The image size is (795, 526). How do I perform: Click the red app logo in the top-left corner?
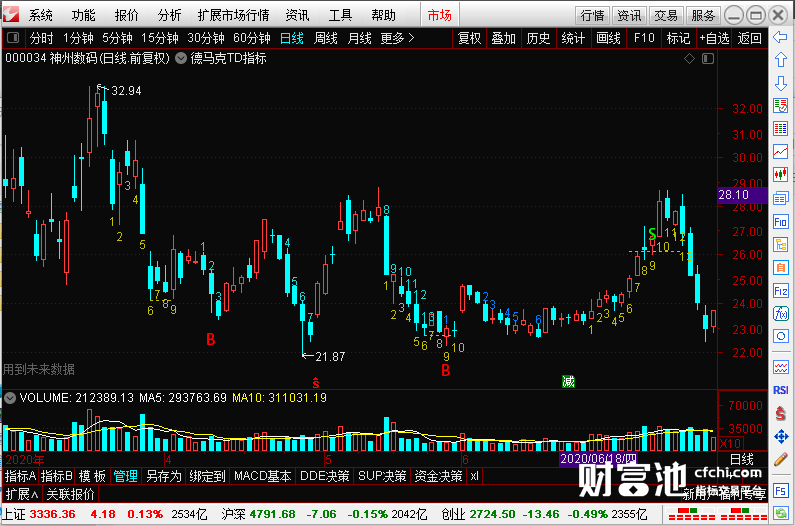pyautogui.click(x=11, y=14)
